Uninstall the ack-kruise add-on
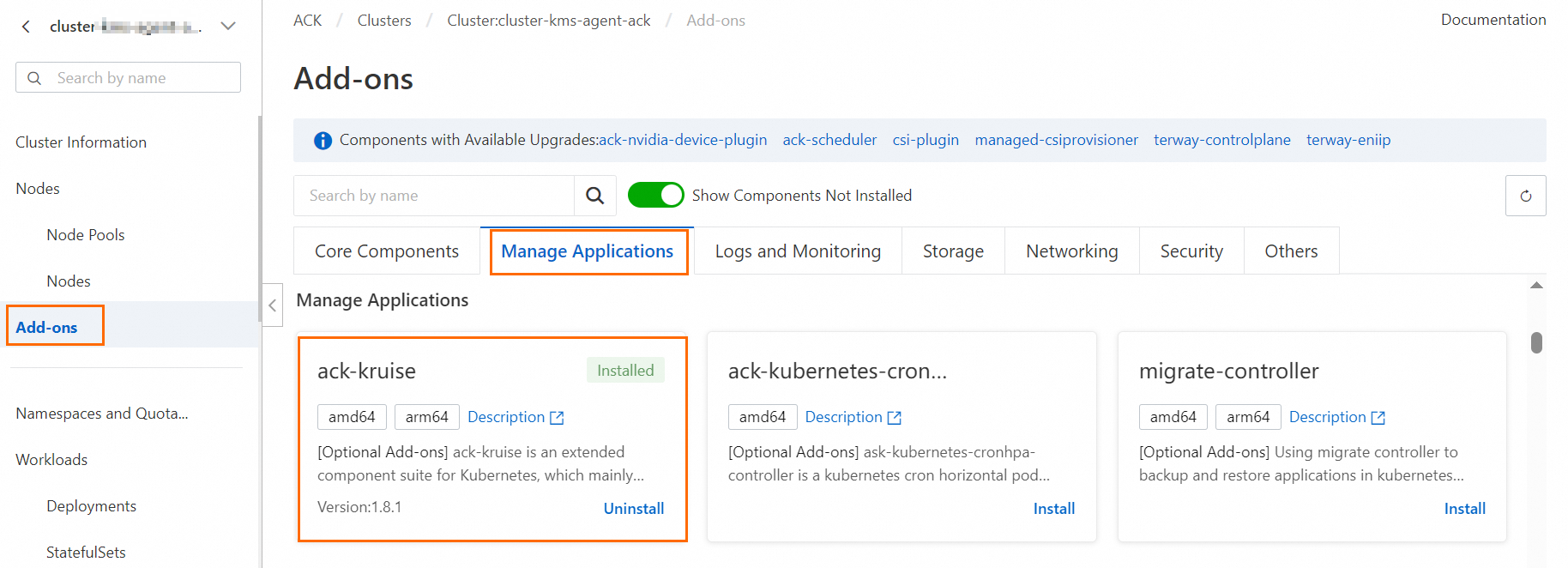The height and width of the screenshot is (568, 1568). (633, 509)
